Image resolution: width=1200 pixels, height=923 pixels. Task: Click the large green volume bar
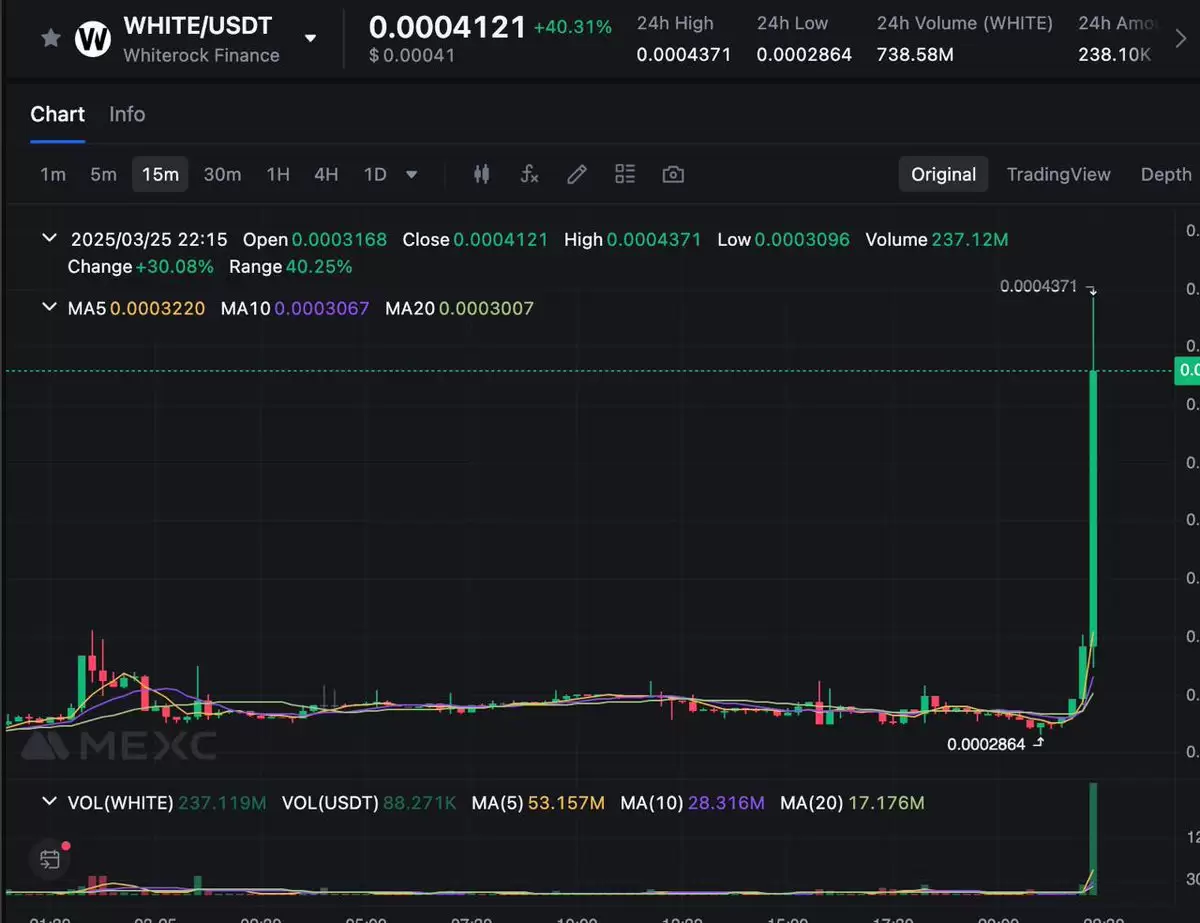1093,838
